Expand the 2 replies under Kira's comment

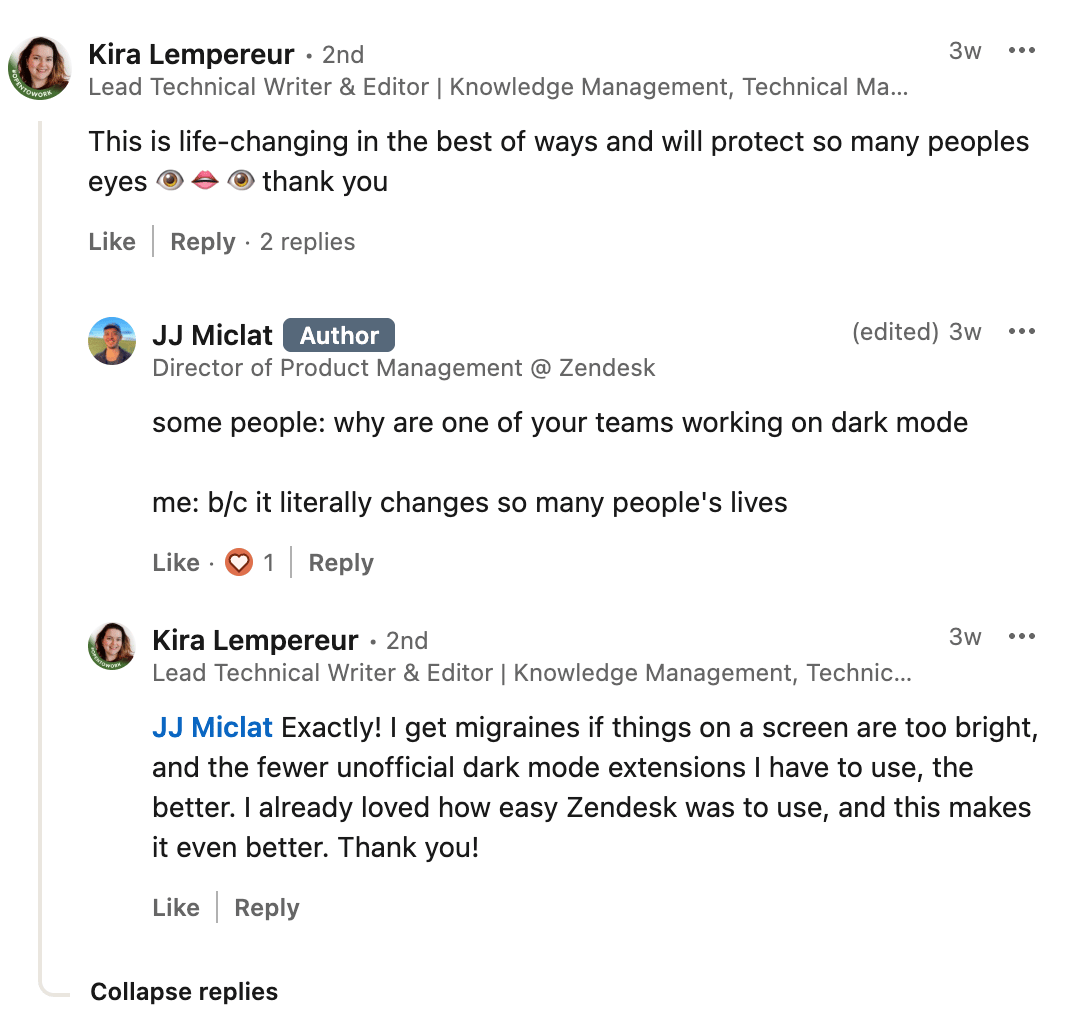coord(307,241)
